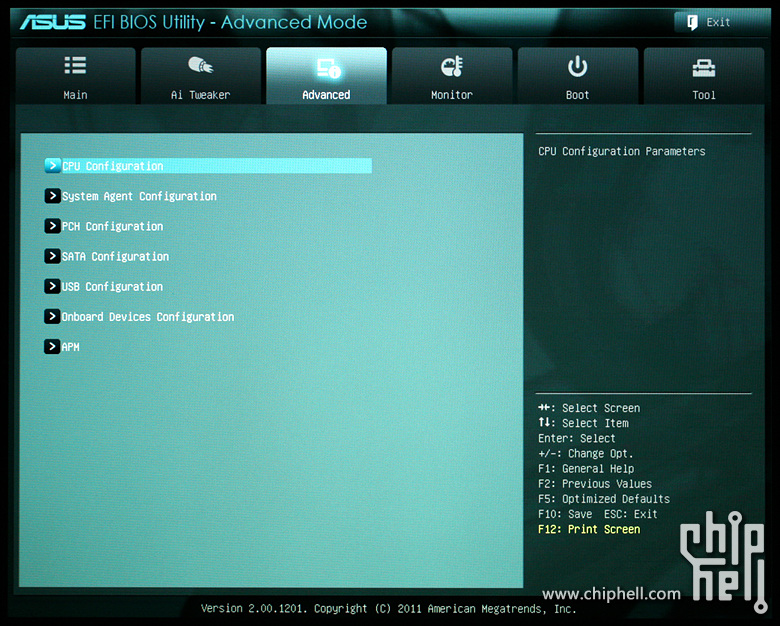Viewport: 780px width, 626px height.
Task: Click the F1: General Help hint
Action: 586,469
